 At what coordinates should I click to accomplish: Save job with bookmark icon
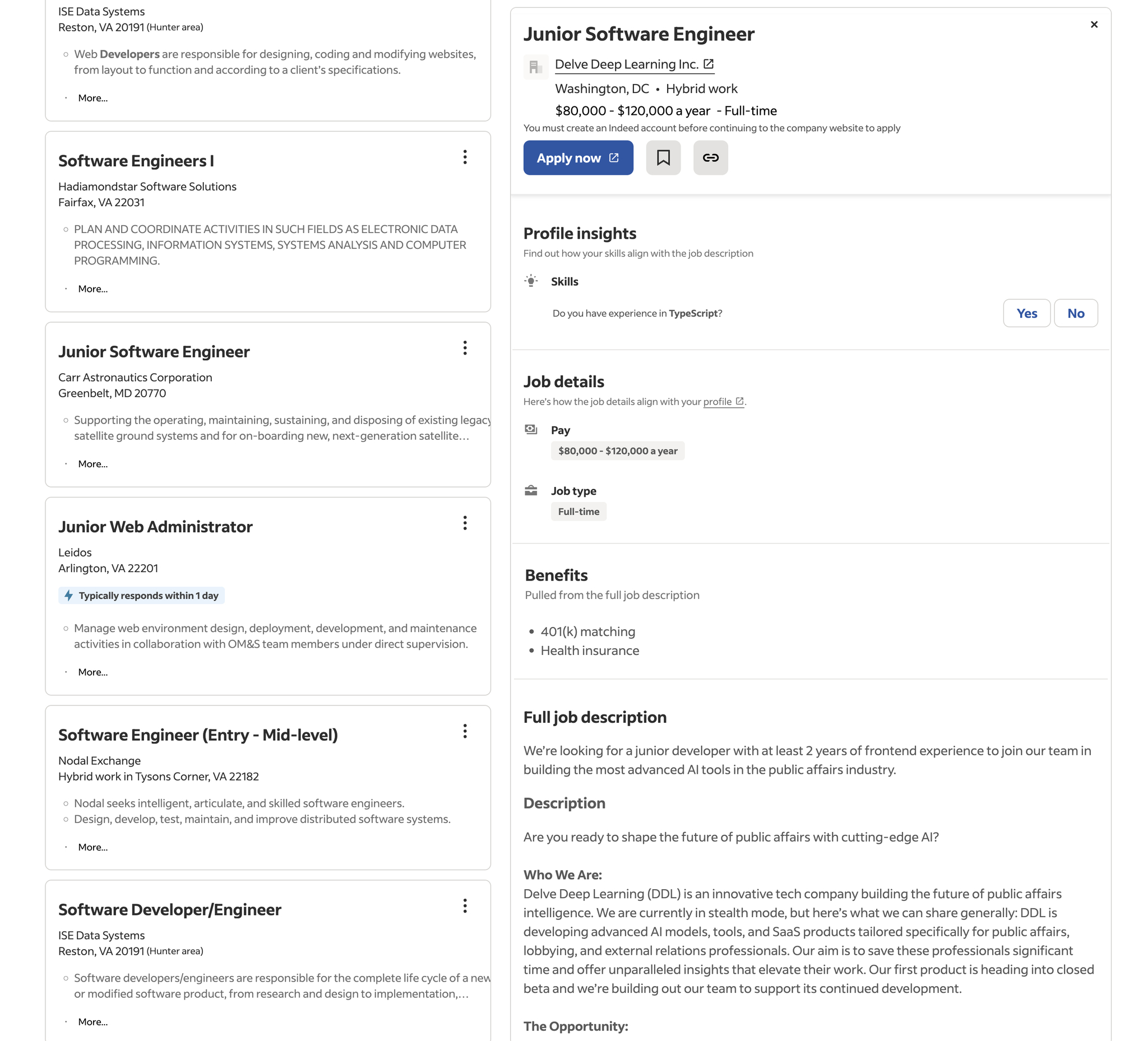click(x=663, y=157)
